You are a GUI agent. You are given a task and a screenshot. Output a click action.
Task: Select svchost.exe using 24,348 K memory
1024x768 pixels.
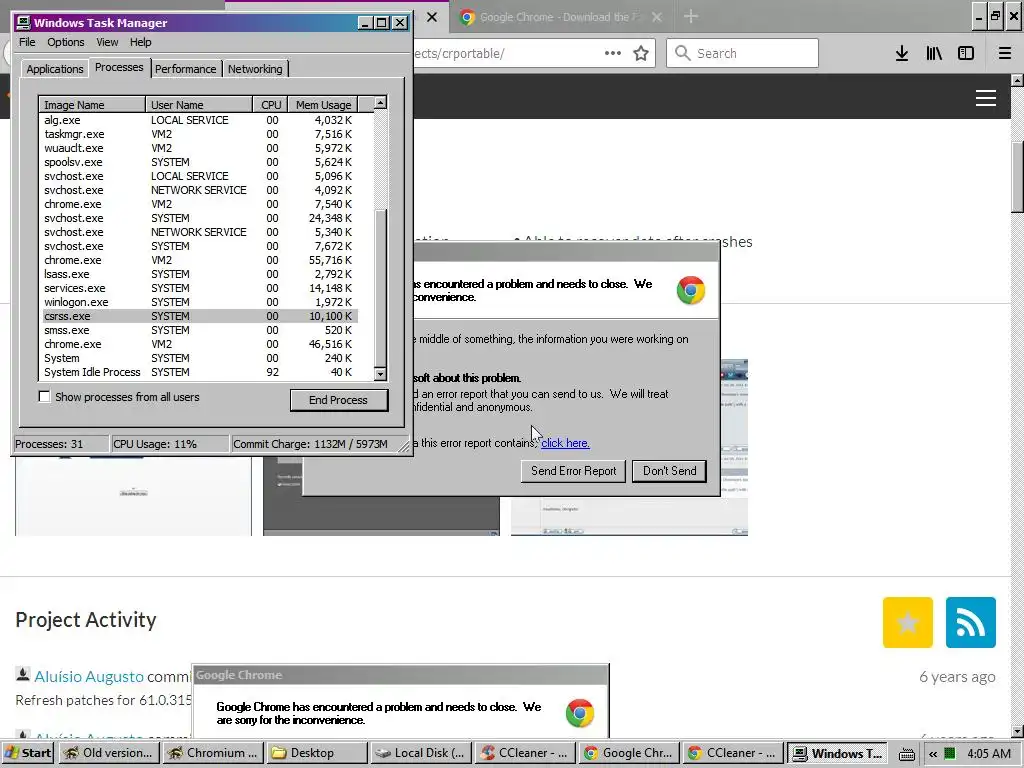coord(199,218)
